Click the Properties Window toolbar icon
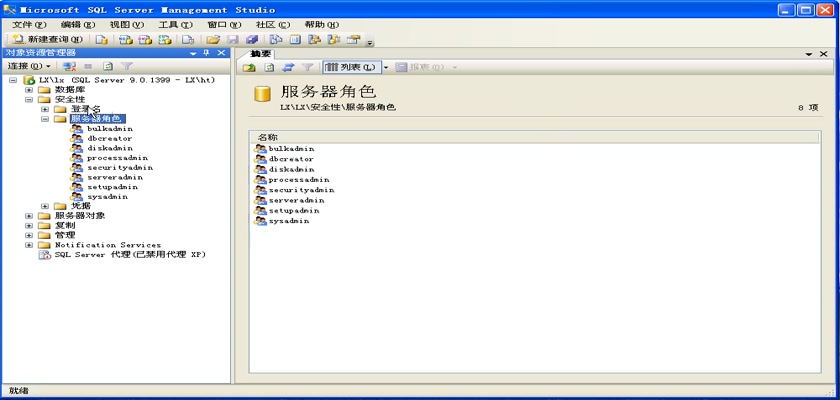This screenshot has height=400, width=840. pyautogui.click(x=353, y=40)
